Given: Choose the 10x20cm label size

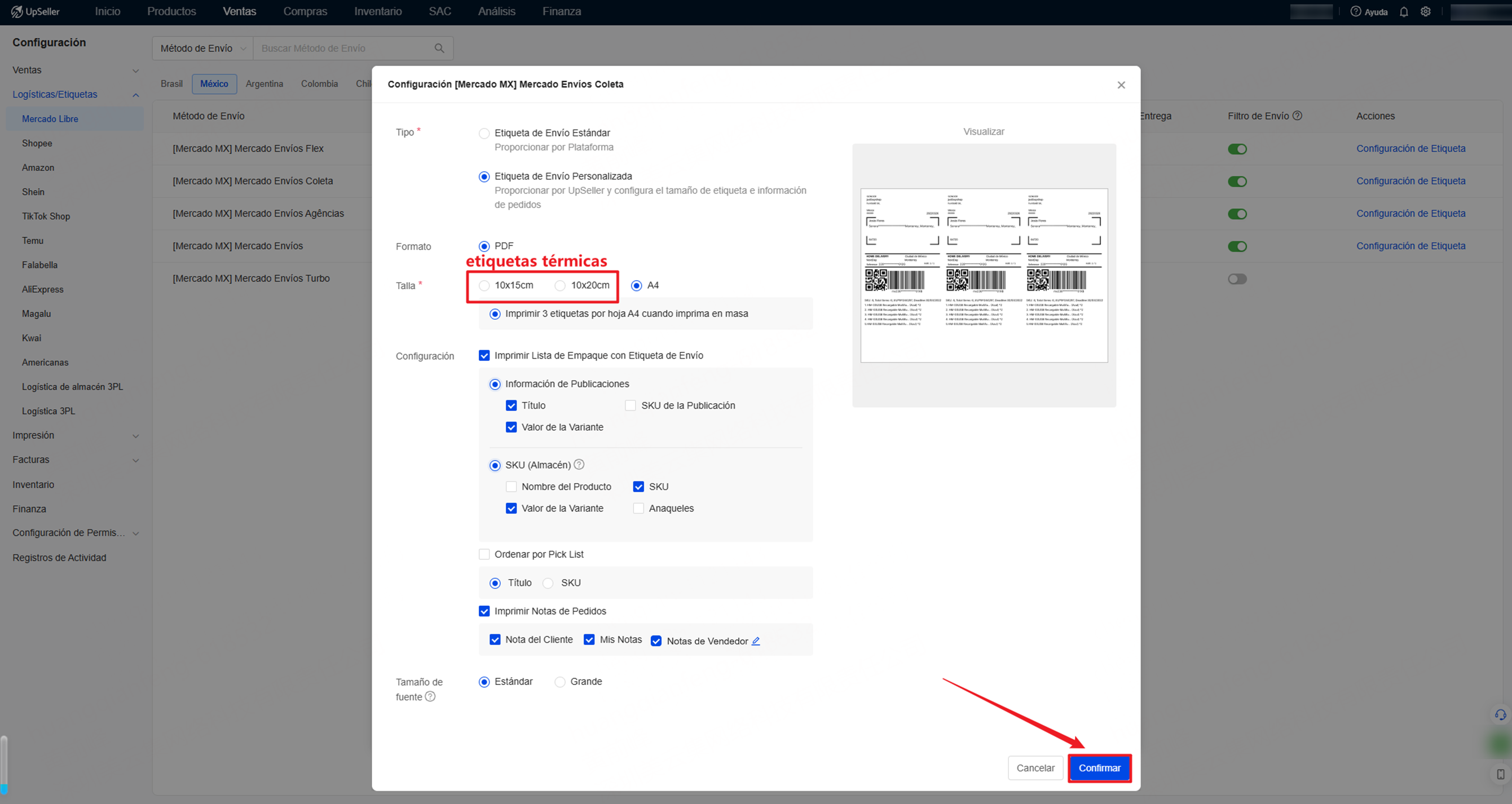Looking at the screenshot, I should [x=561, y=286].
